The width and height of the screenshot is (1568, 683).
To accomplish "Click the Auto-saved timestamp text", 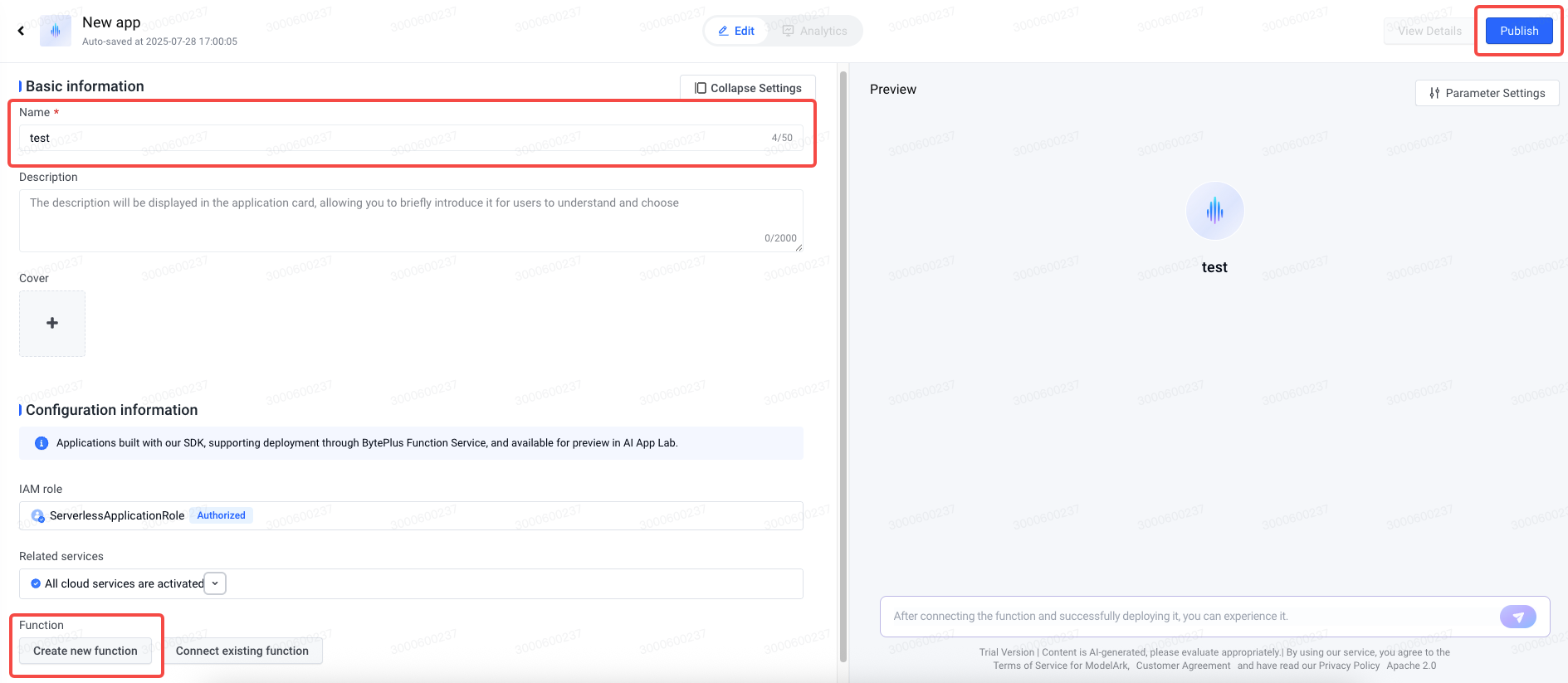I will 159,41.
